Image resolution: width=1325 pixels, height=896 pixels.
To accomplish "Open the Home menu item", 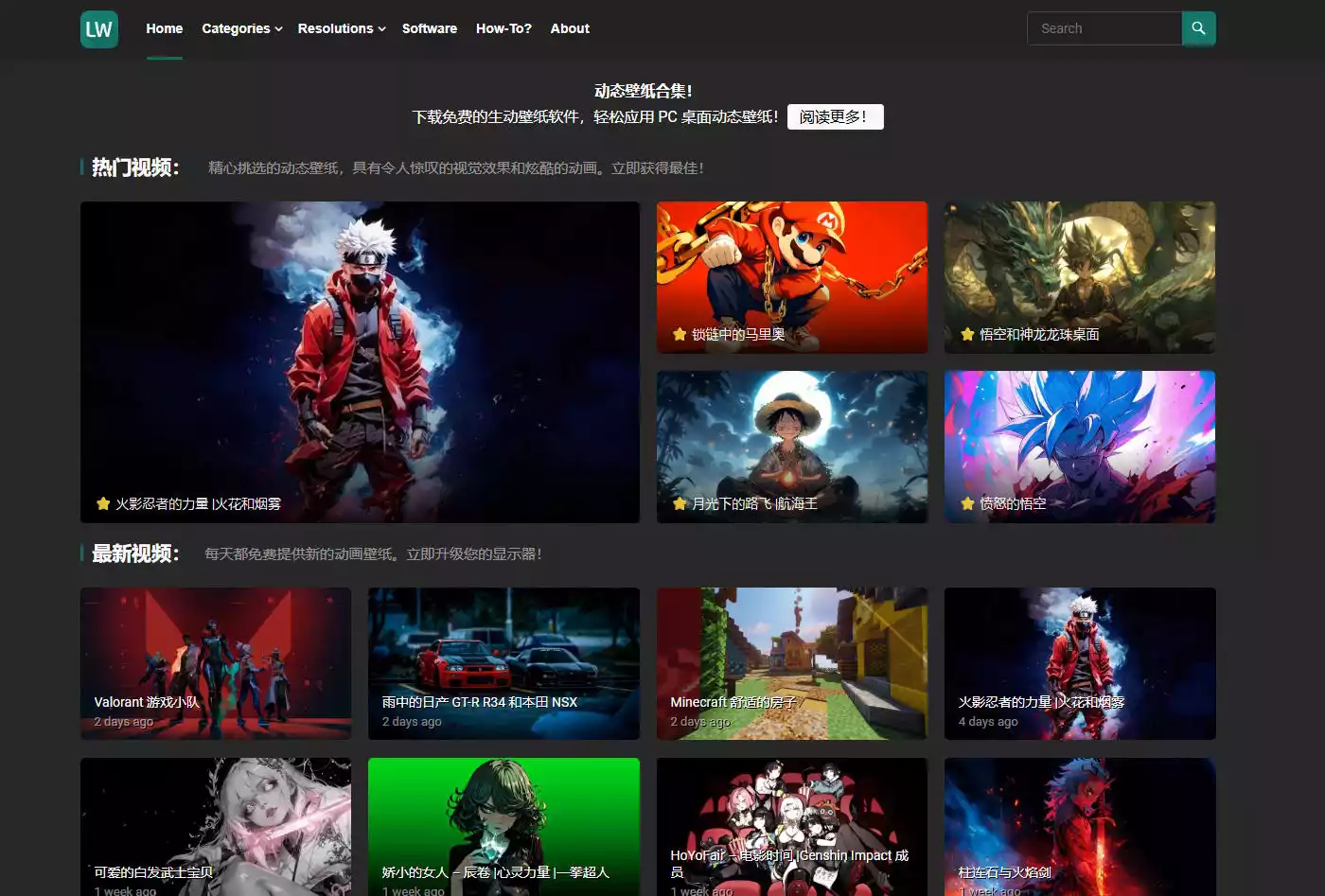I will (x=165, y=28).
